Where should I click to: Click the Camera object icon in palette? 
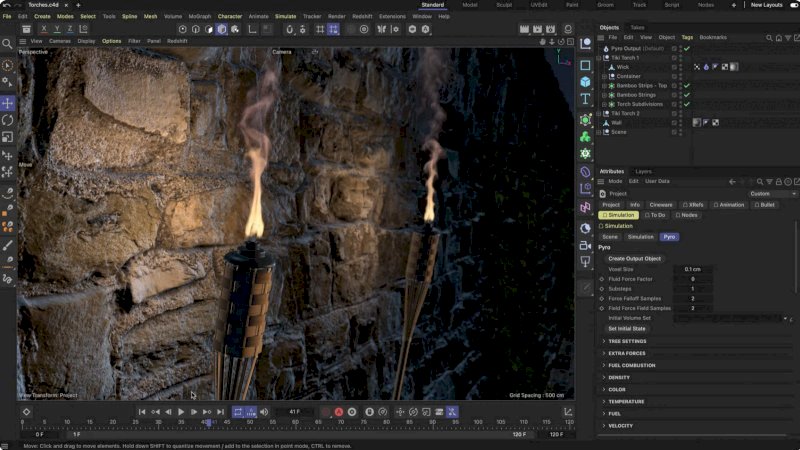pyautogui.click(x=585, y=245)
